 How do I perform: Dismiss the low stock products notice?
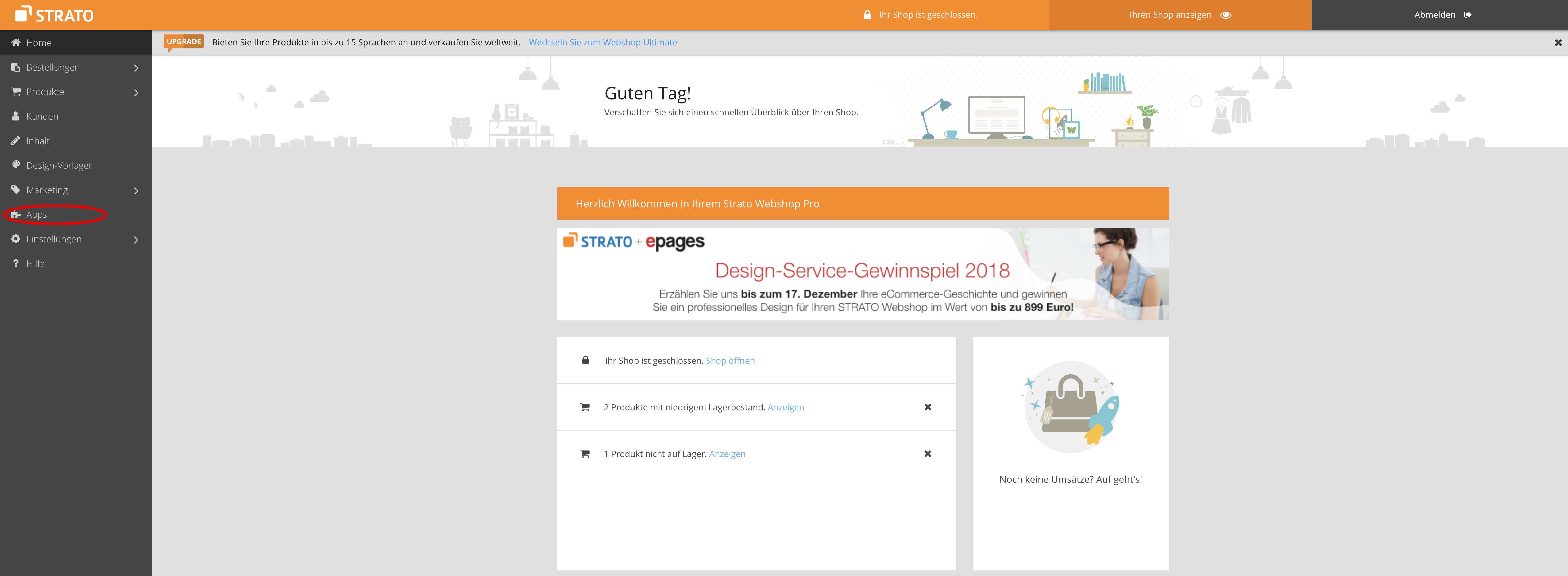pyautogui.click(x=928, y=407)
